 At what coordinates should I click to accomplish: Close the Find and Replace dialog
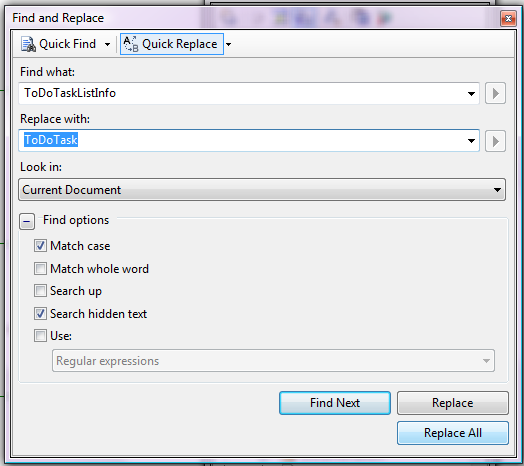coord(508,18)
